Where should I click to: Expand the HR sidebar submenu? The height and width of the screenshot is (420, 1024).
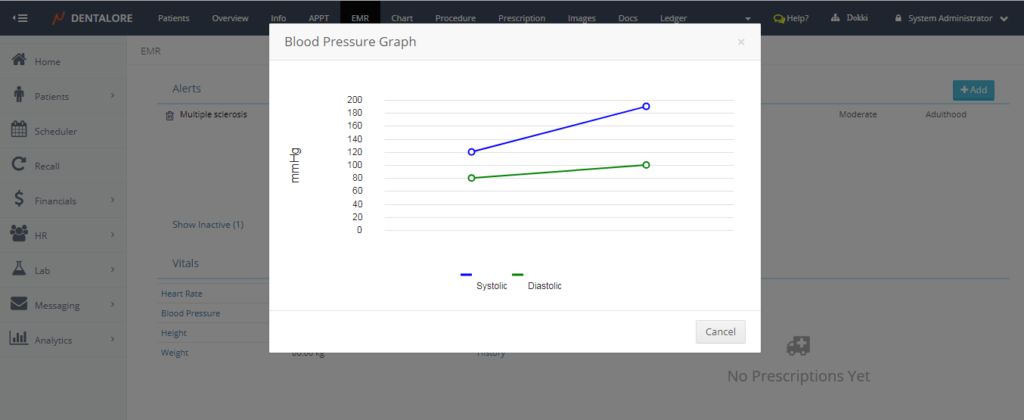tap(112, 235)
